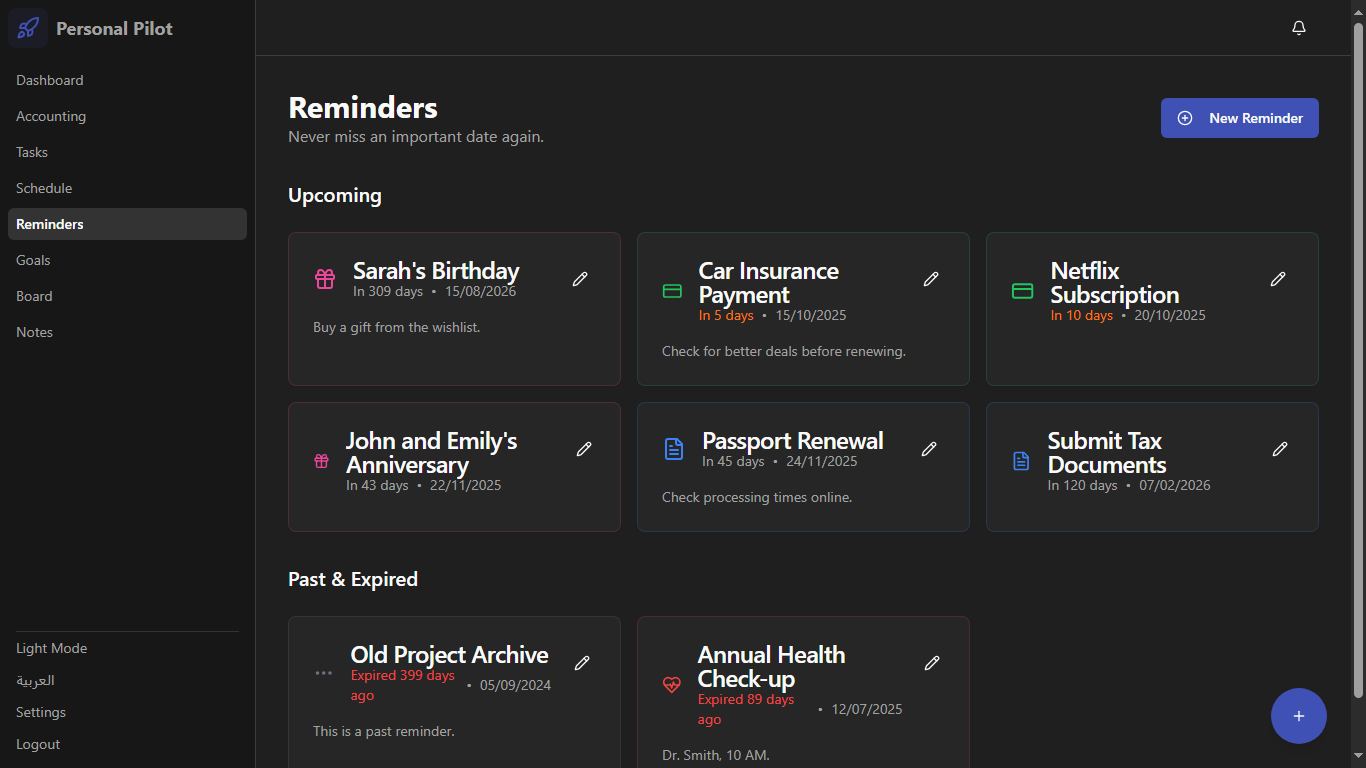Viewport: 1366px width, 768px height.
Task: Click the Personal Pilot rocket logo
Action: tap(28, 28)
